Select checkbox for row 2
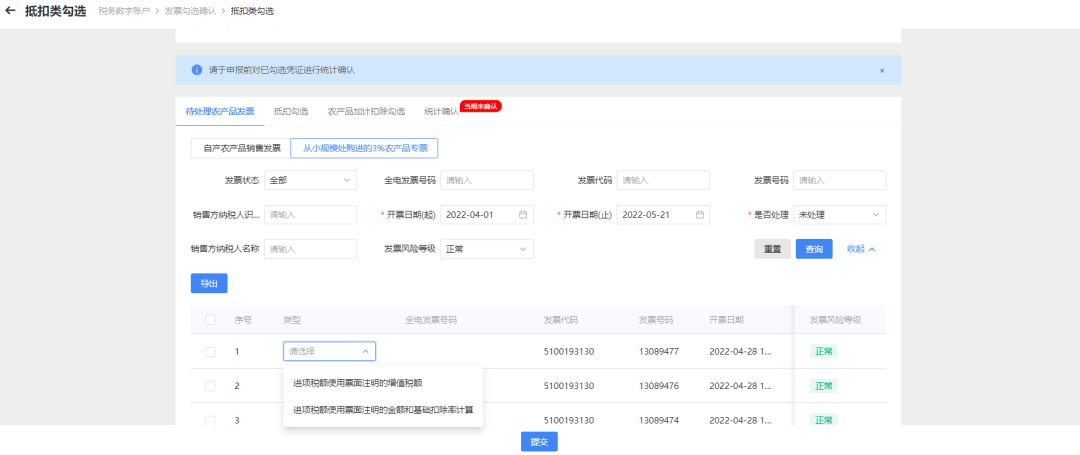This screenshot has height=455, width=1080. click(x=210, y=386)
